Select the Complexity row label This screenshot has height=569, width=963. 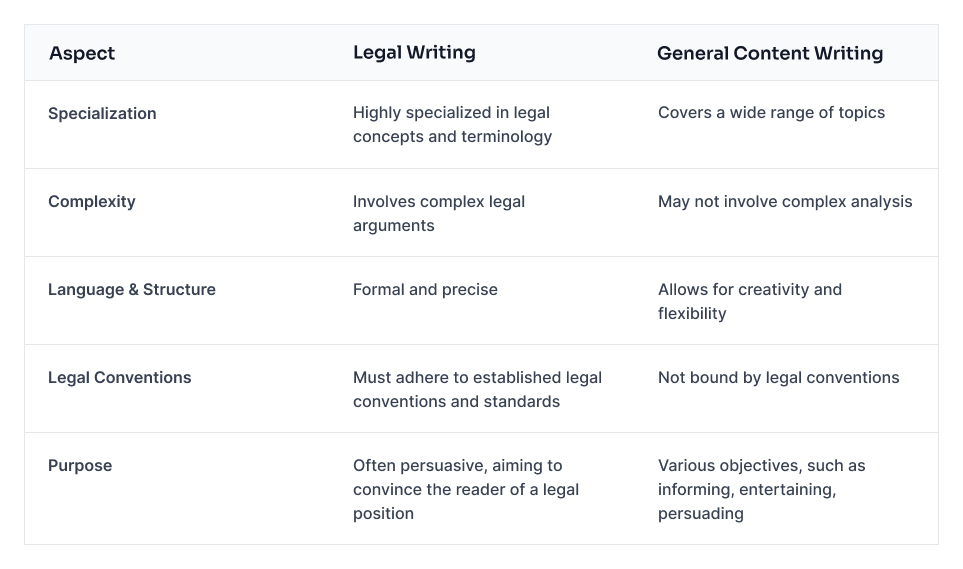(91, 201)
